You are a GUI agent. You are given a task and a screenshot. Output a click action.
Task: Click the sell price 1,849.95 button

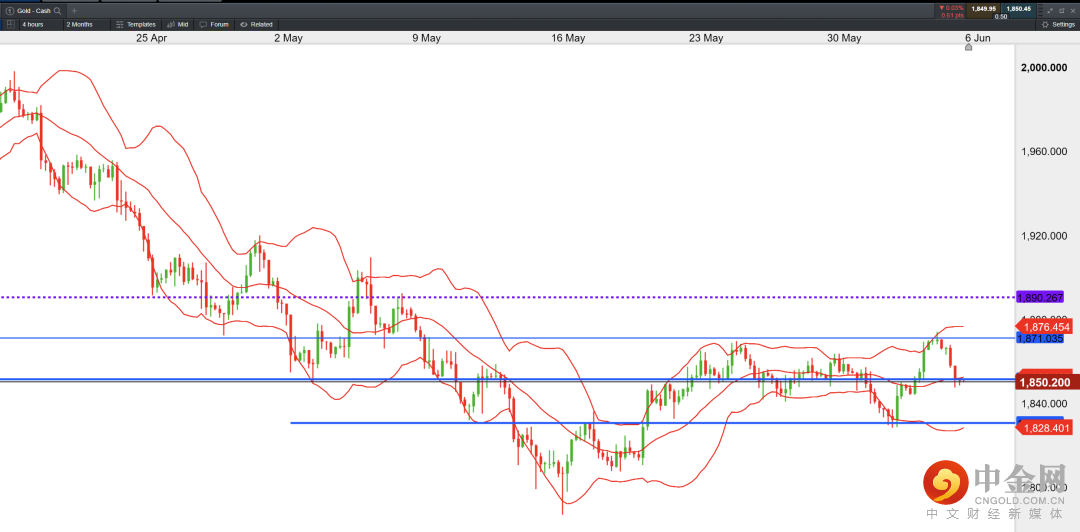[x=983, y=9]
